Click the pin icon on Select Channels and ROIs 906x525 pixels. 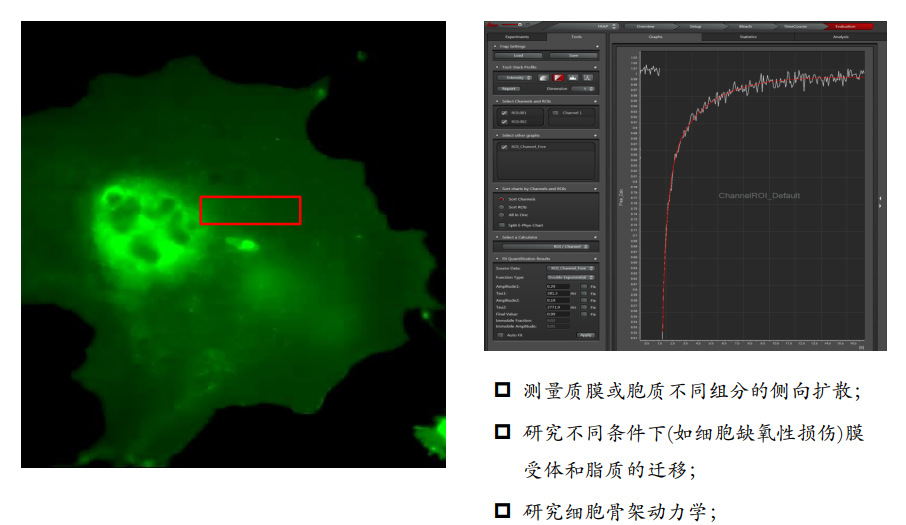(595, 102)
